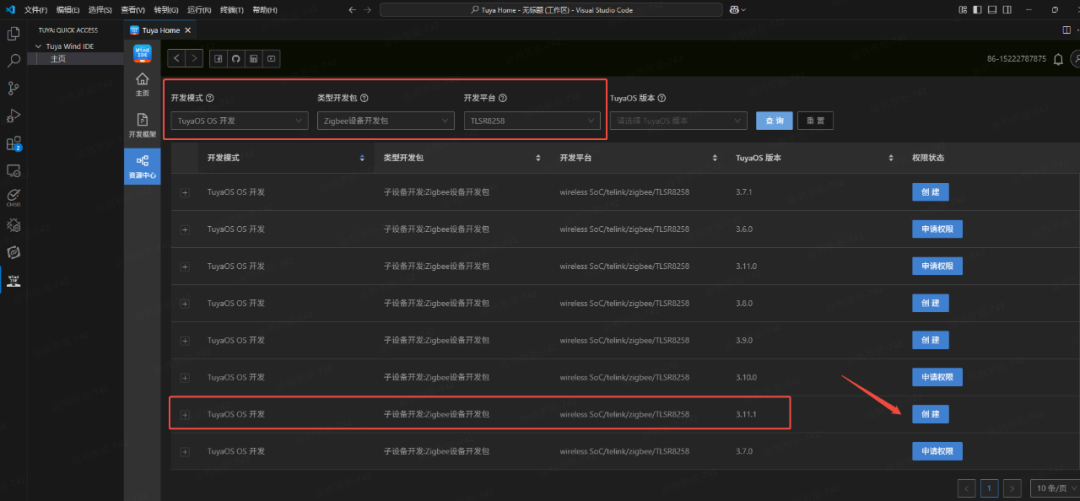Click the VS Code navigate back arrow
This screenshot has width=1080, height=501.
(x=352, y=10)
